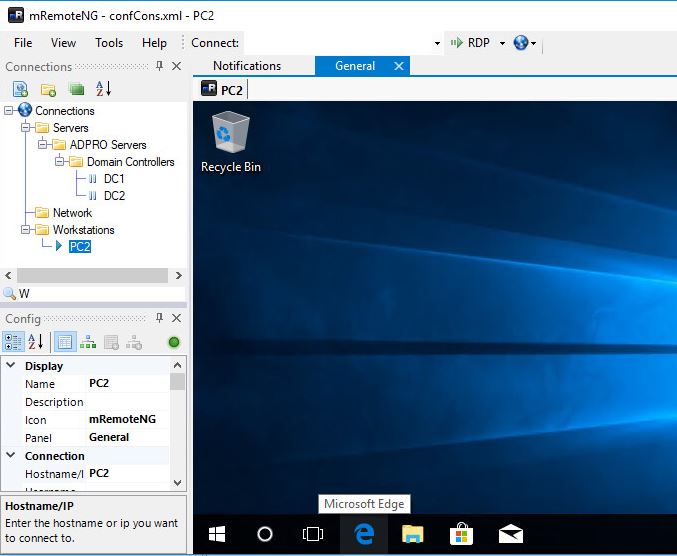Move the tree horizontal scrollbar left arrow
This screenshot has width=677, height=556.
click(8, 275)
